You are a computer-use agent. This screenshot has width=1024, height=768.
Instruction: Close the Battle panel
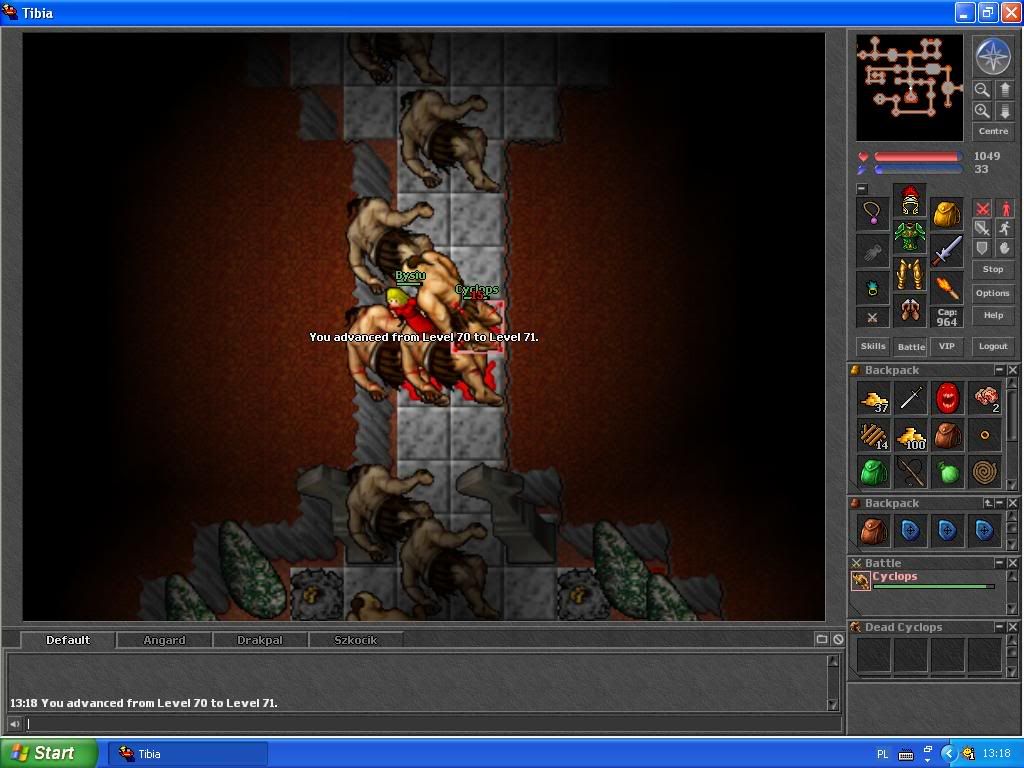coord(1012,563)
